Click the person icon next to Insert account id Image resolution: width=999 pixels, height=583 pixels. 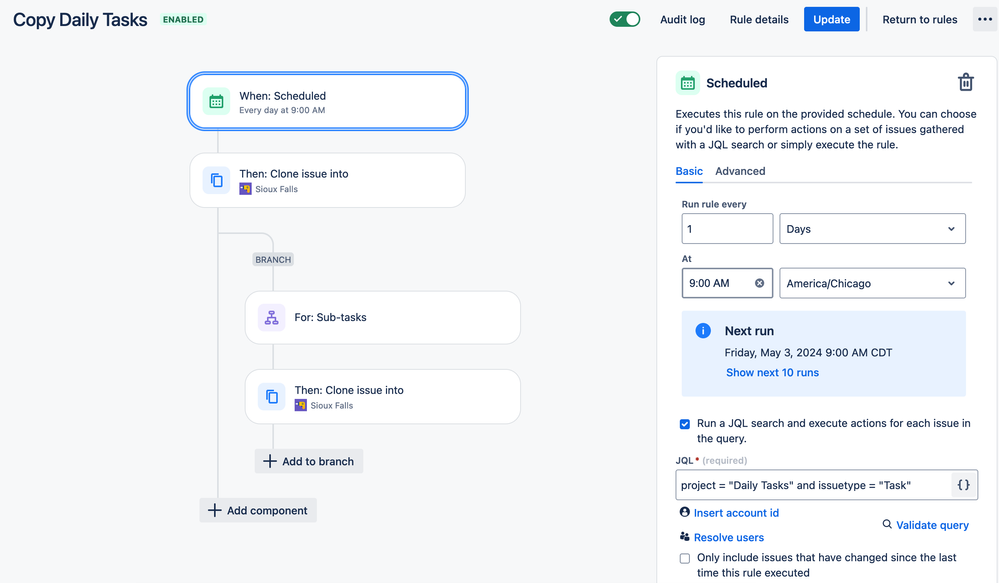coord(684,512)
